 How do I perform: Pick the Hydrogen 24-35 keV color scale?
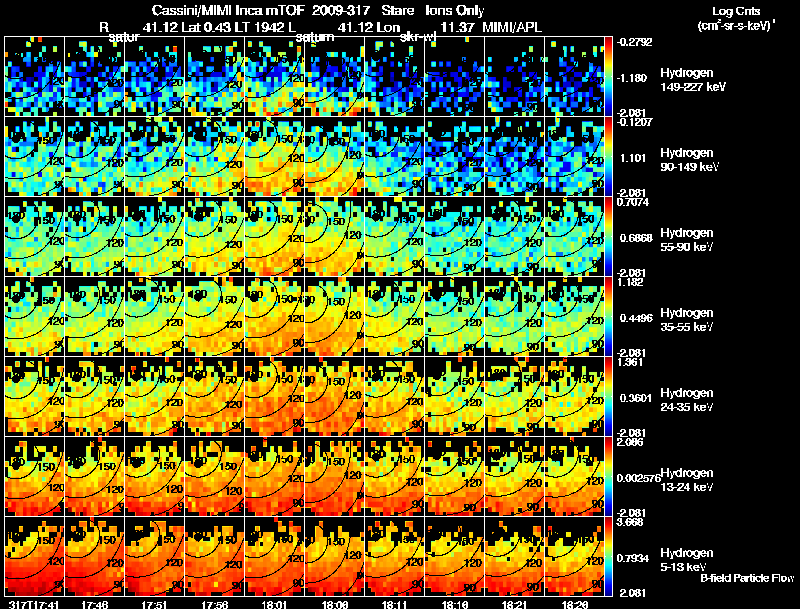(608, 397)
